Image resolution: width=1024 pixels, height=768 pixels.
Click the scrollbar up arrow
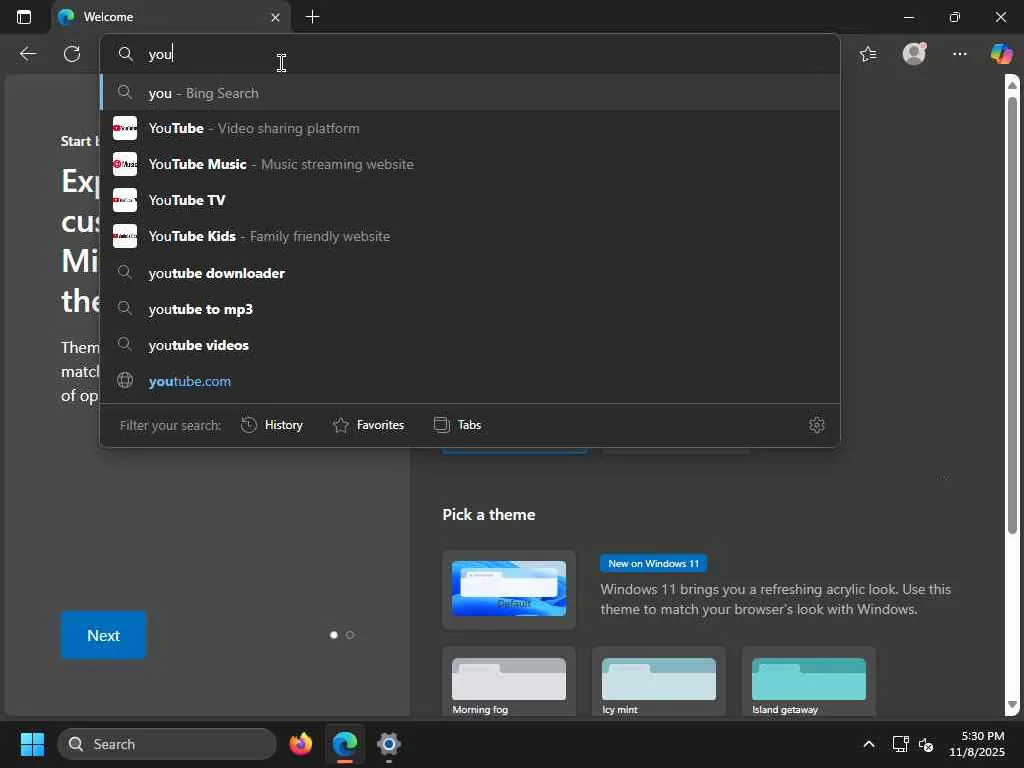pyautogui.click(x=1012, y=85)
